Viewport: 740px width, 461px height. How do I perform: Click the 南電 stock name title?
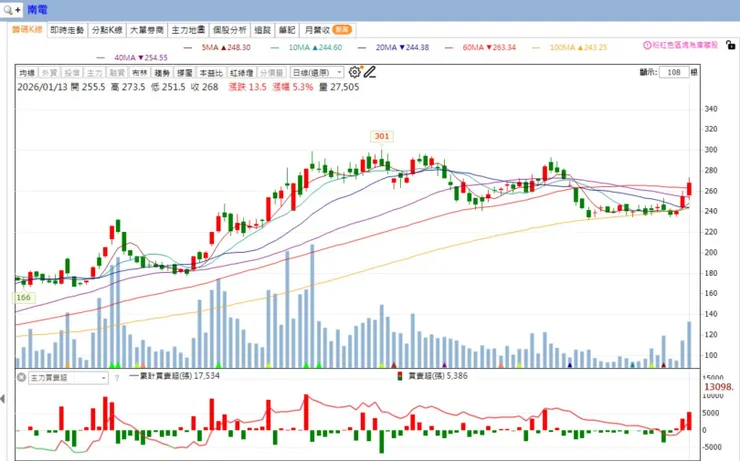[37, 9]
